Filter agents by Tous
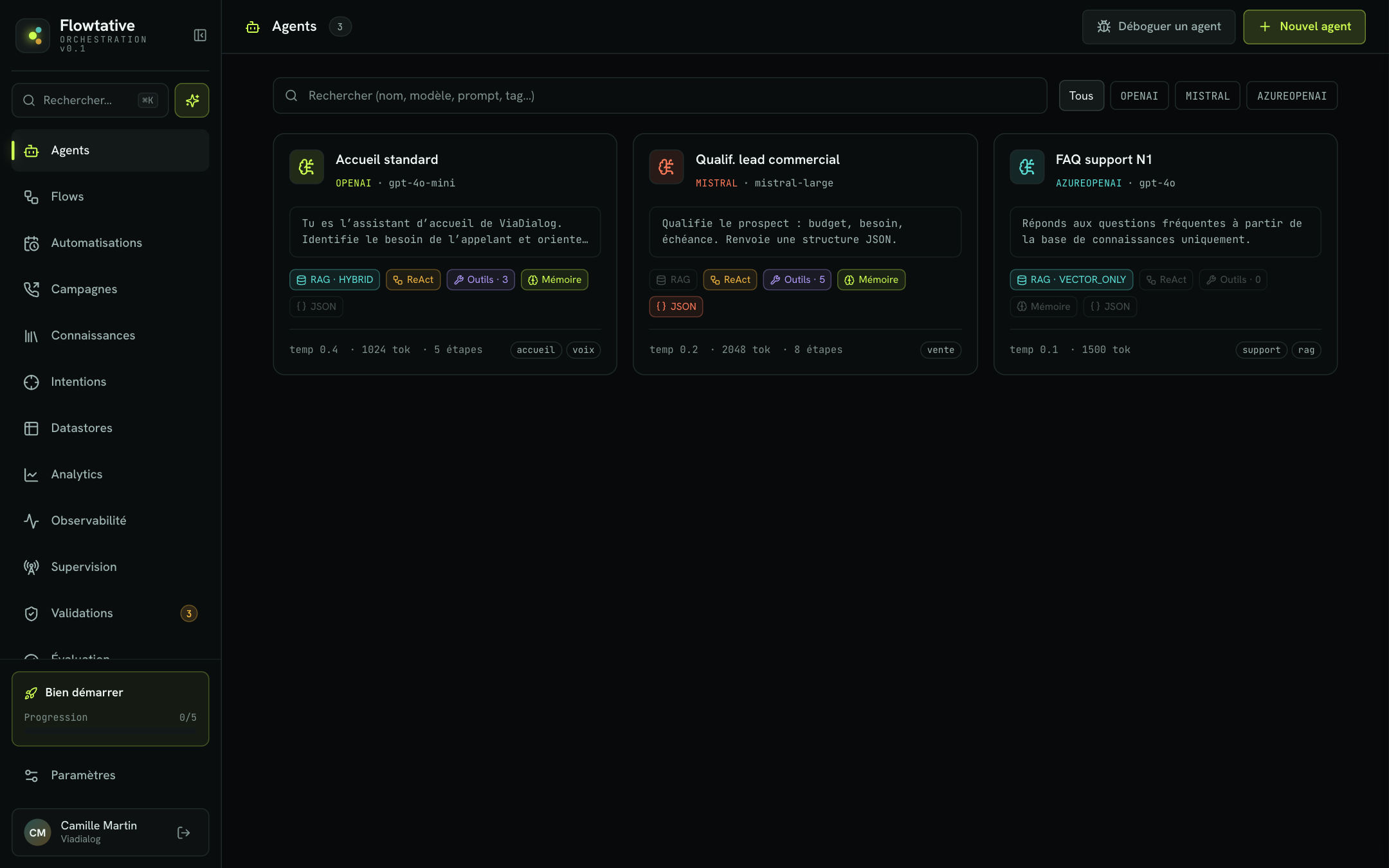1389x868 pixels. [x=1081, y=96]
